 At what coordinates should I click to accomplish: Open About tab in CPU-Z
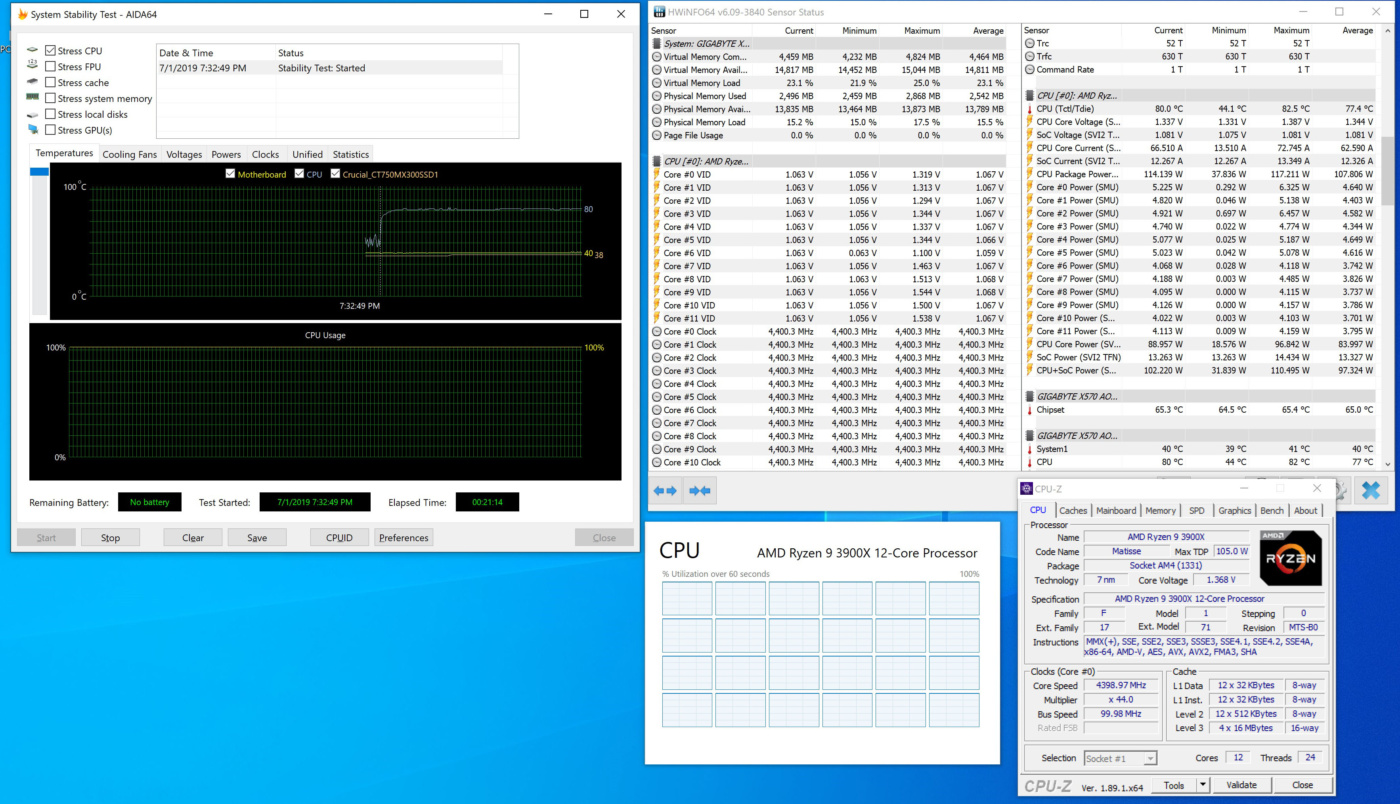(x=1306, y=510)
